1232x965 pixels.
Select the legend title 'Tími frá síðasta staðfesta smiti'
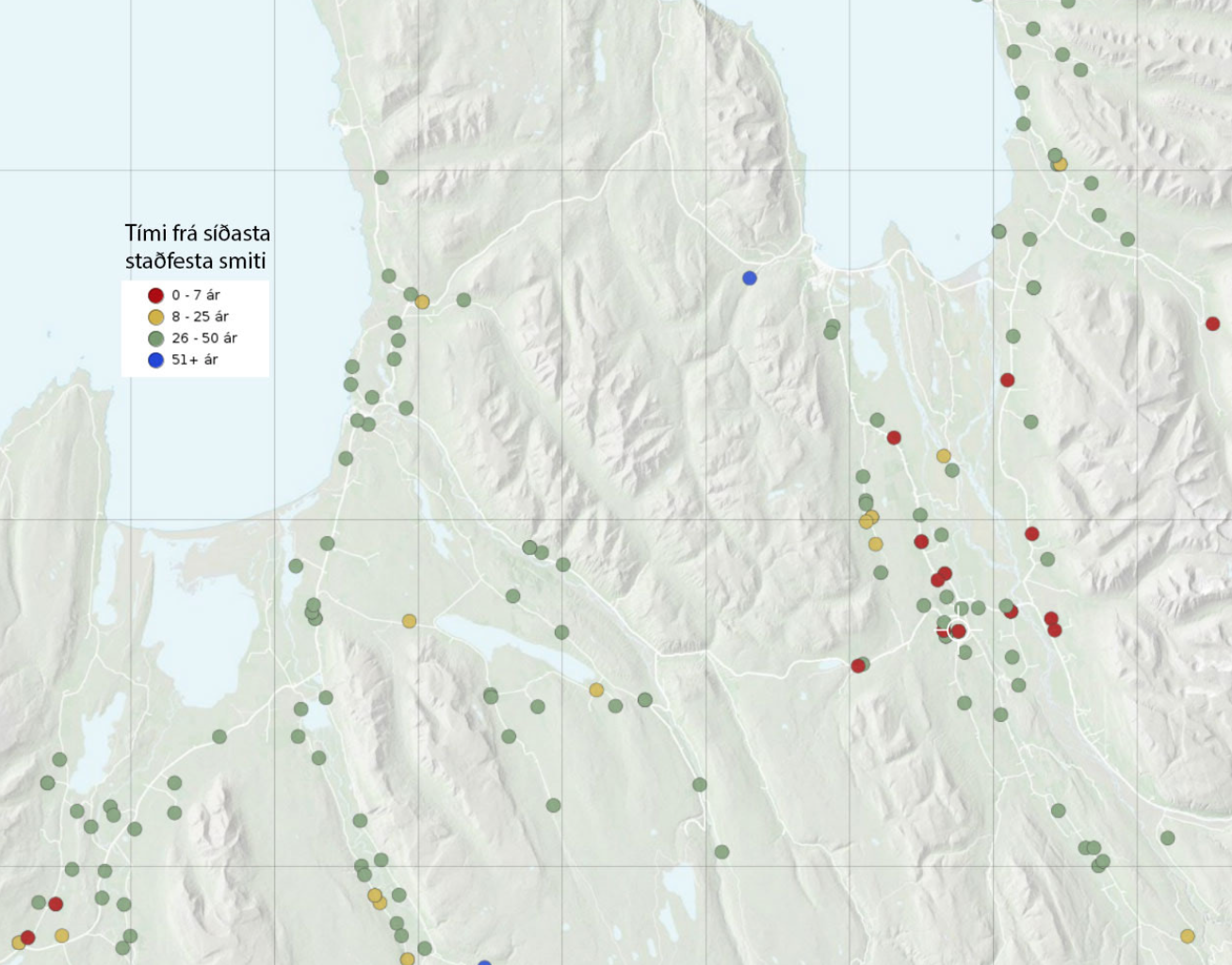pyautogui.click(x=197, y=247)
